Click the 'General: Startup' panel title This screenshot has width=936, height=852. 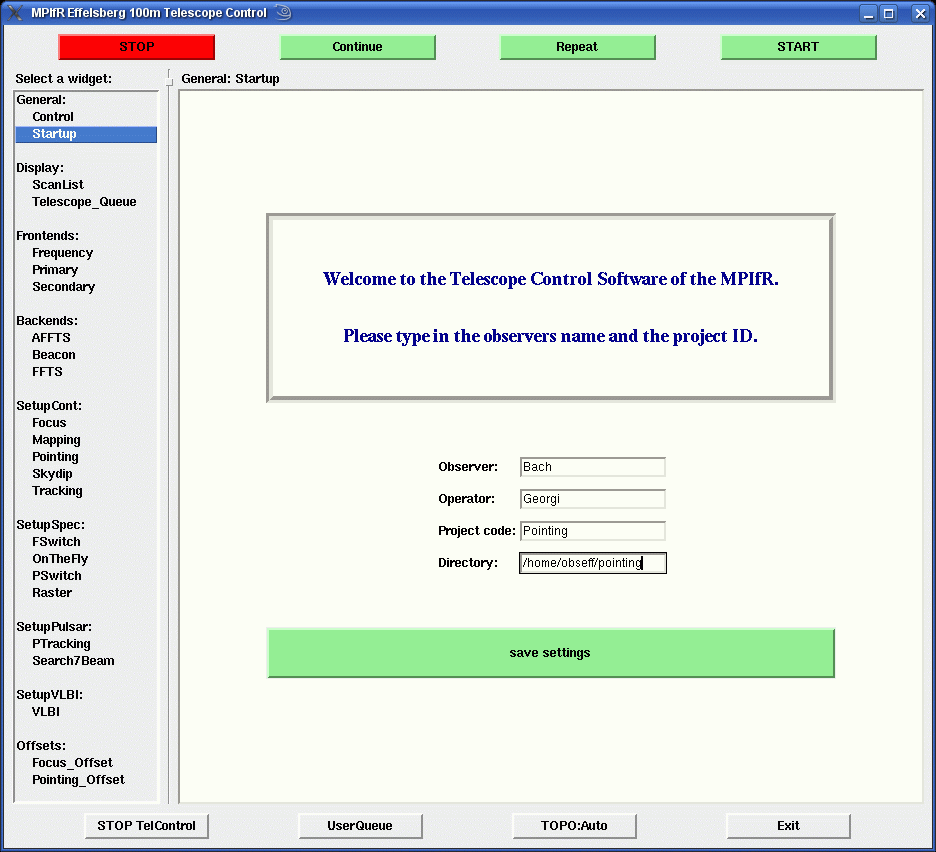[230, 79]
